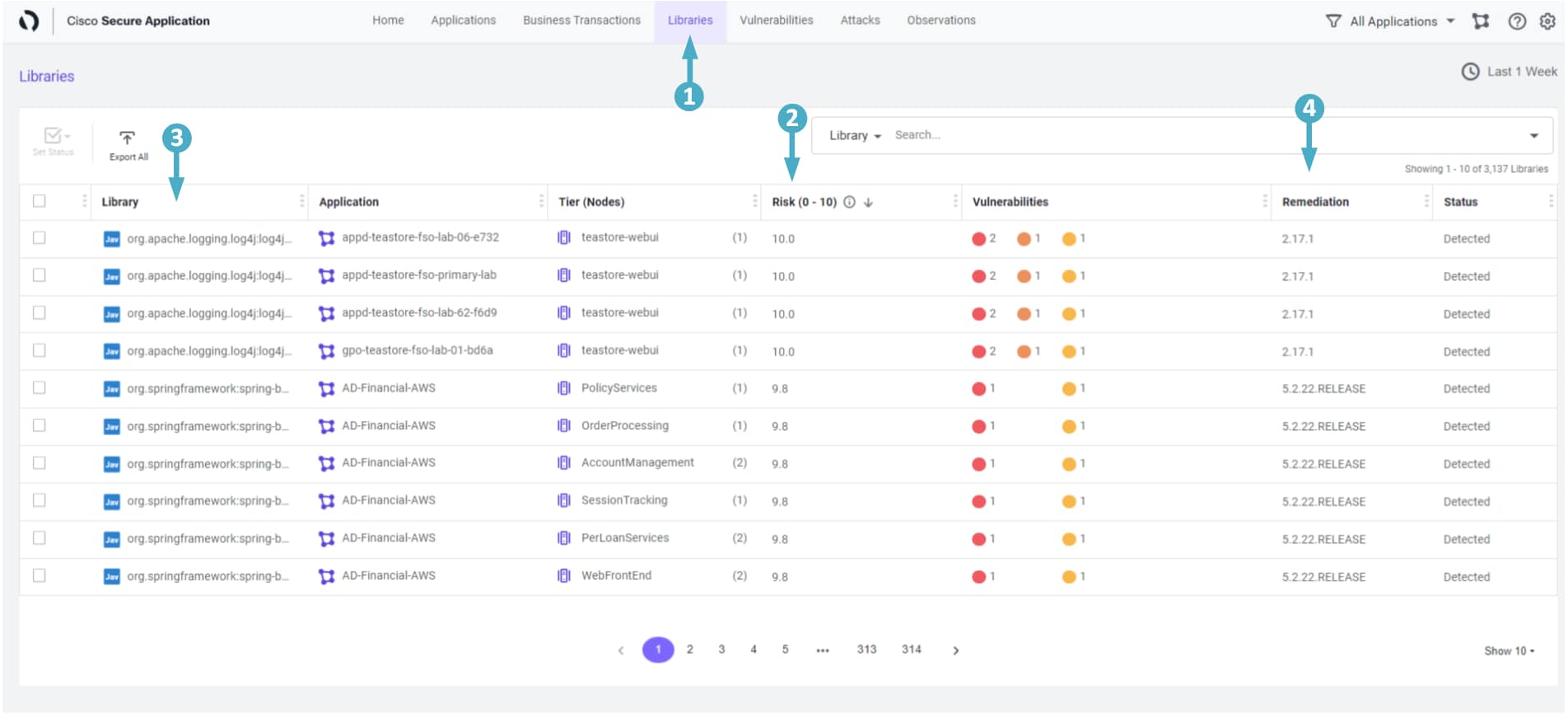The width and height of the screenshot is (1568, 715).
Task: Select checkbox for appd-teastore-fso-primary-lab row
Action: (x=39, y=275)
